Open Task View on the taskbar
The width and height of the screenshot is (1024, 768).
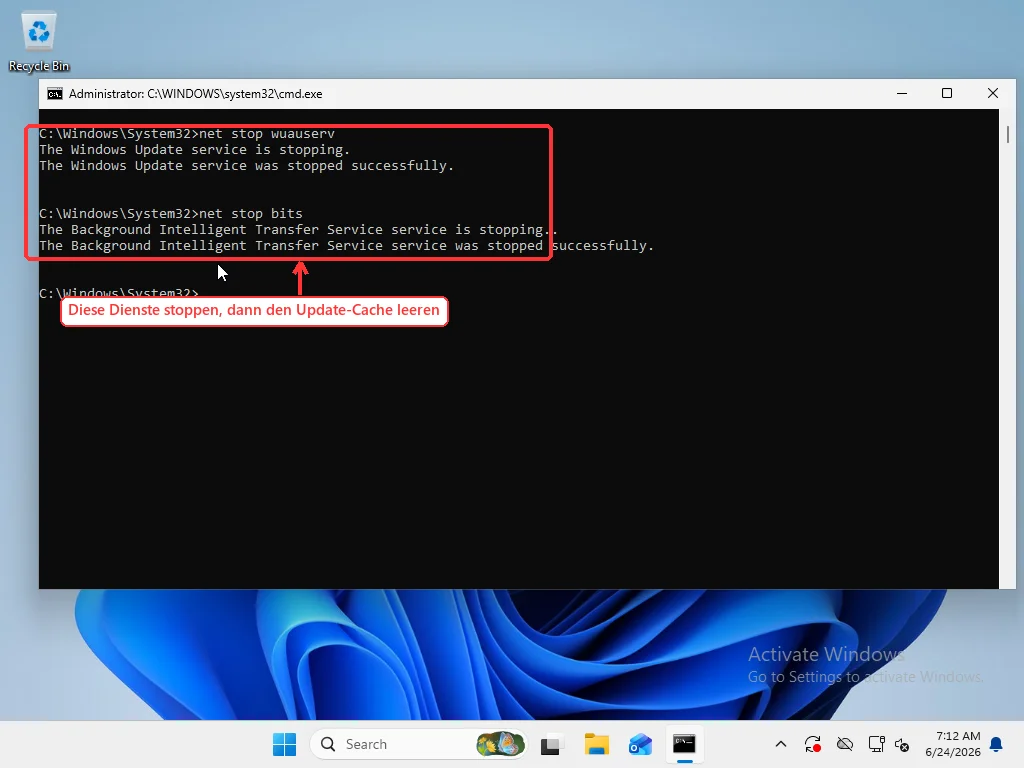tap(552, 744)
